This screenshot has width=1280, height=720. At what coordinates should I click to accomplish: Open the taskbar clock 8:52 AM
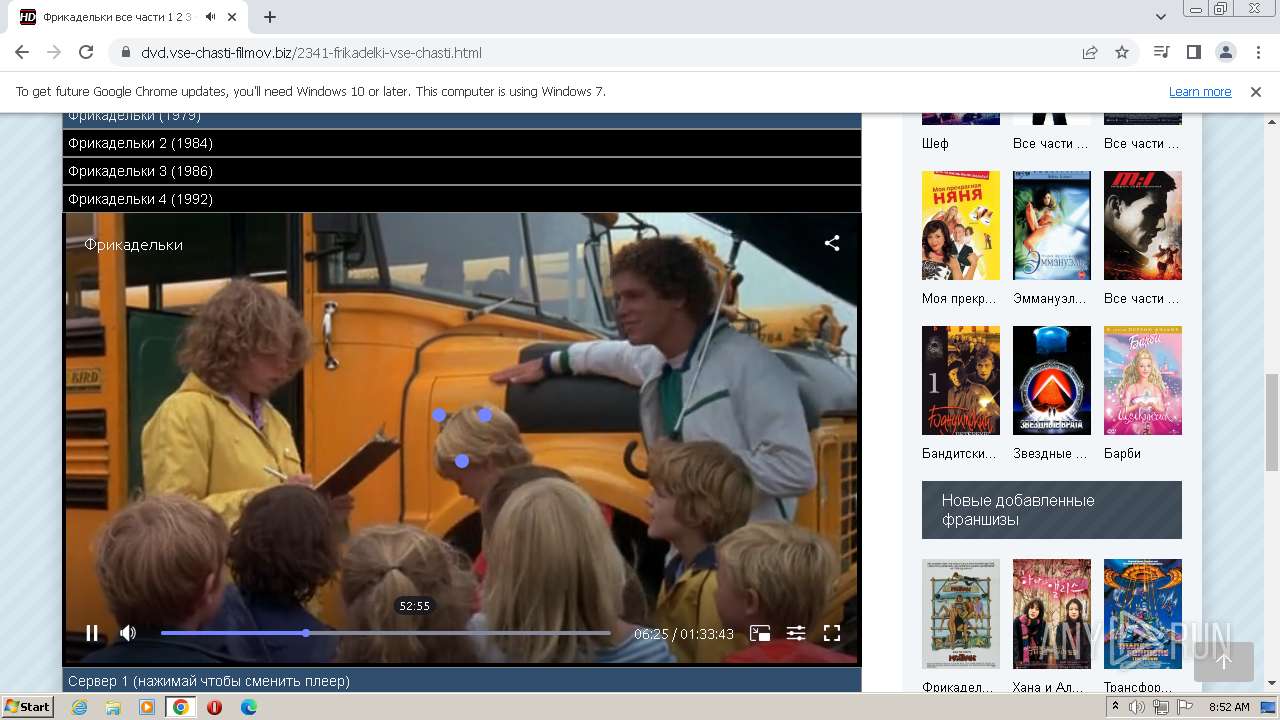[x=1229, y=707]
